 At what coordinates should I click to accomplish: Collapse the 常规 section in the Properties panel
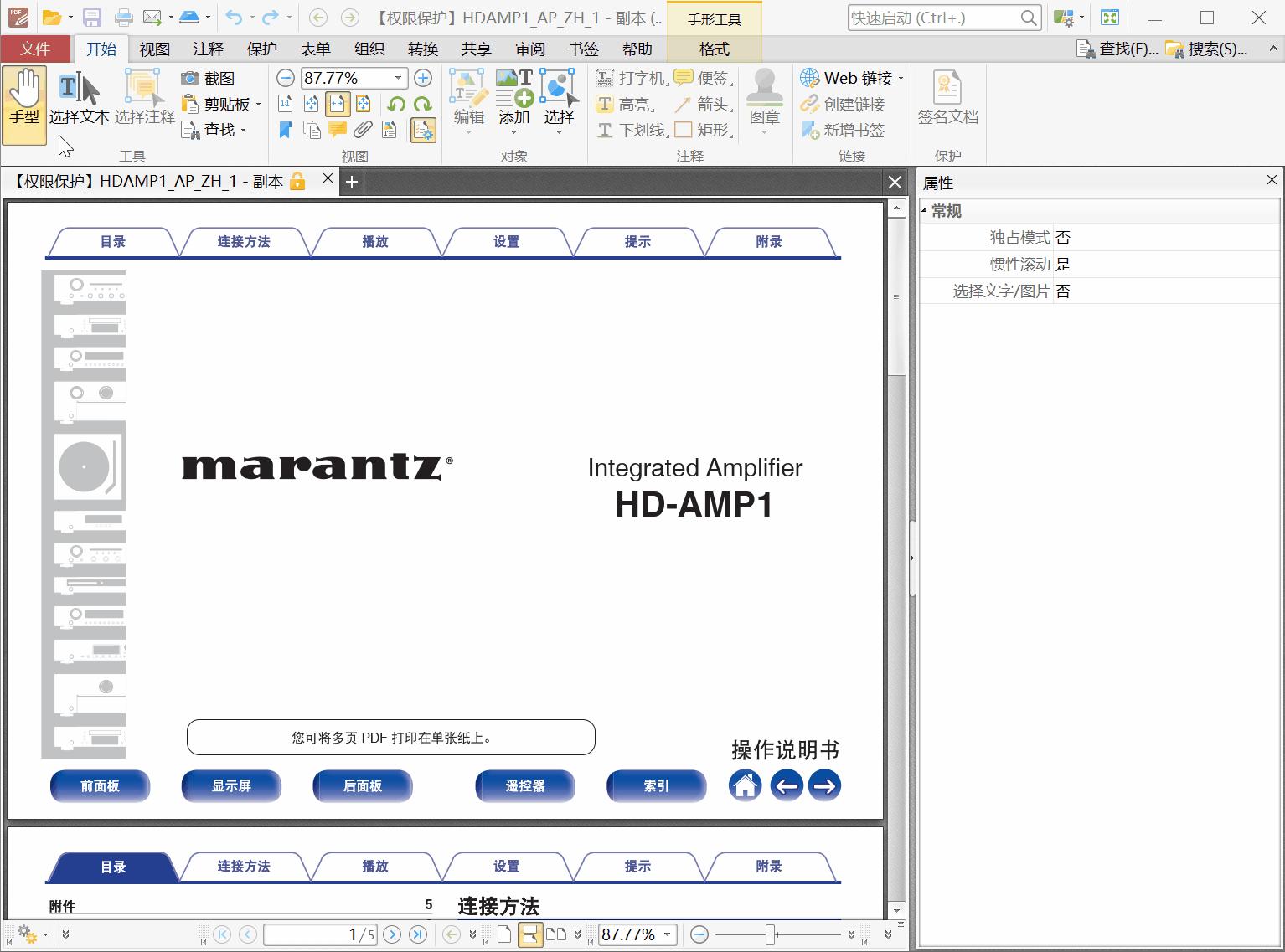[925, 211]
